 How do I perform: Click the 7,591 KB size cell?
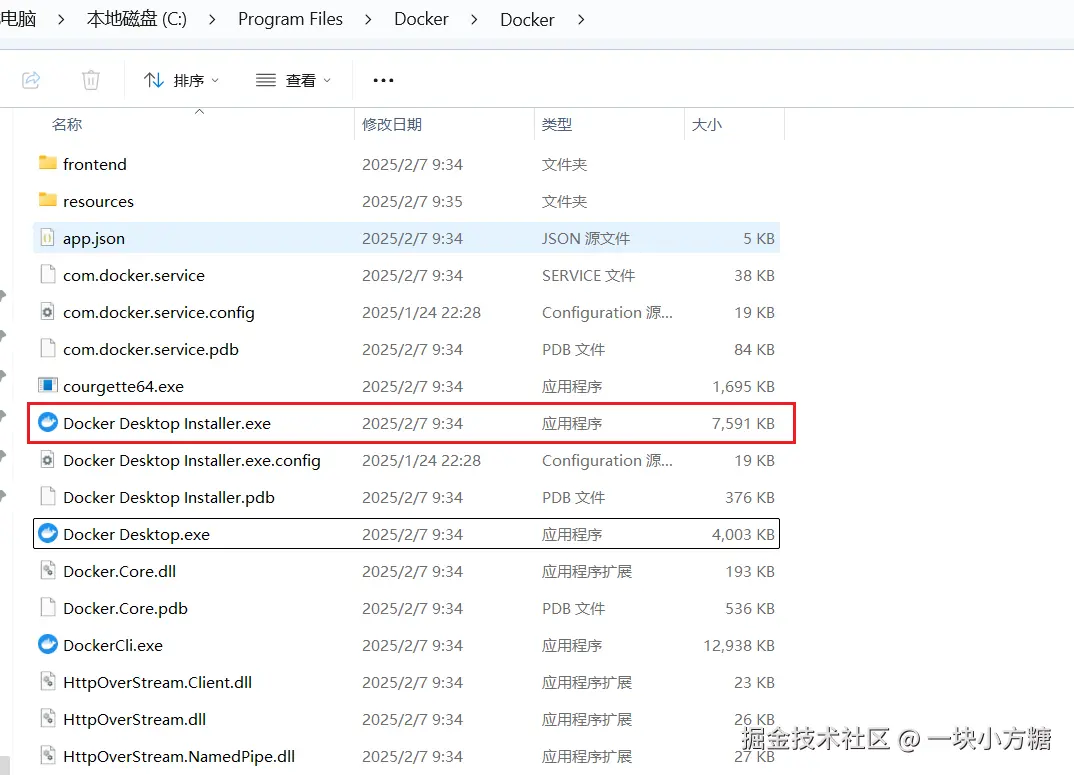click(x=743, y=423)
